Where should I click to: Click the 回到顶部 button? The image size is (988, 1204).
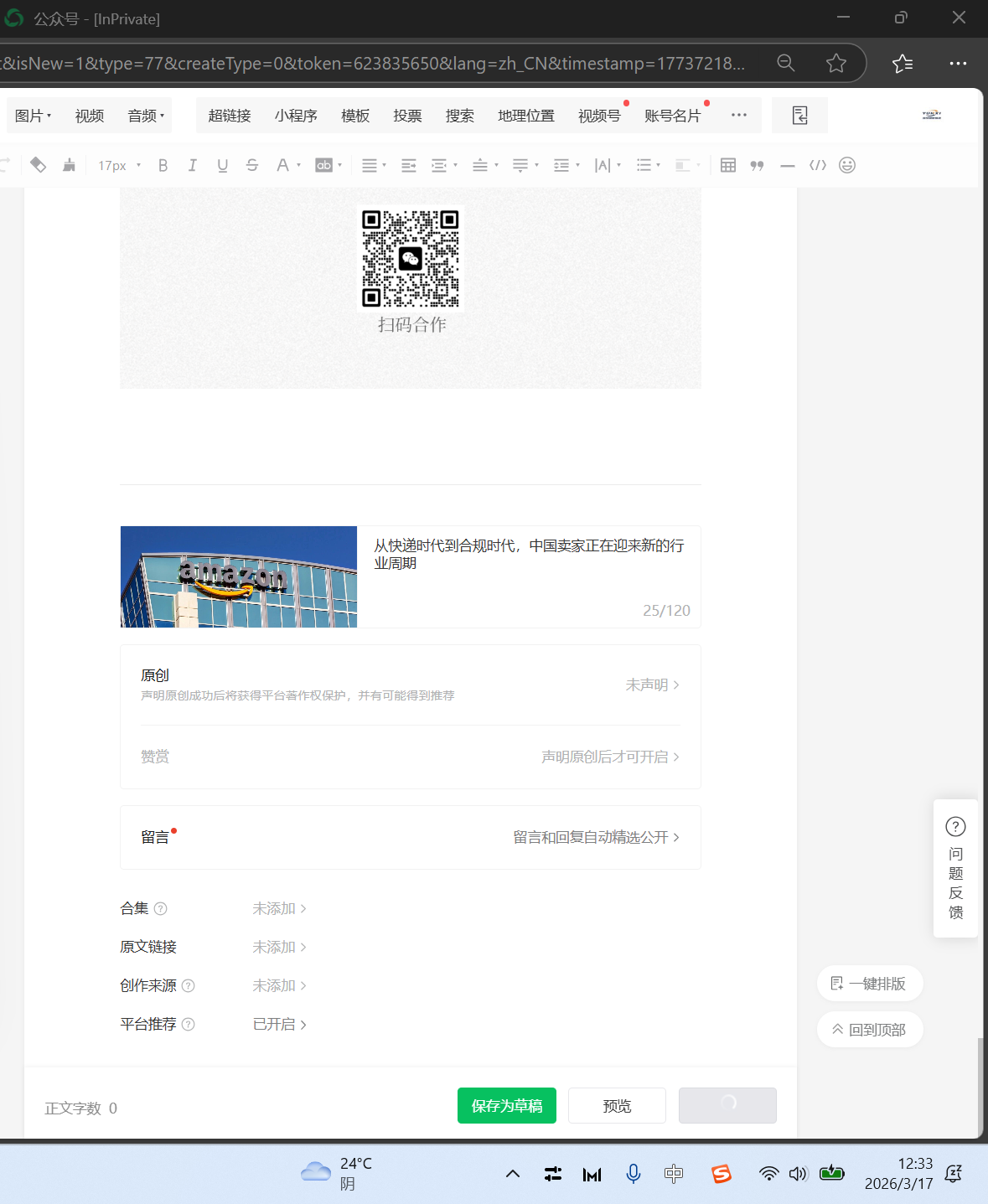[869, 1030]
